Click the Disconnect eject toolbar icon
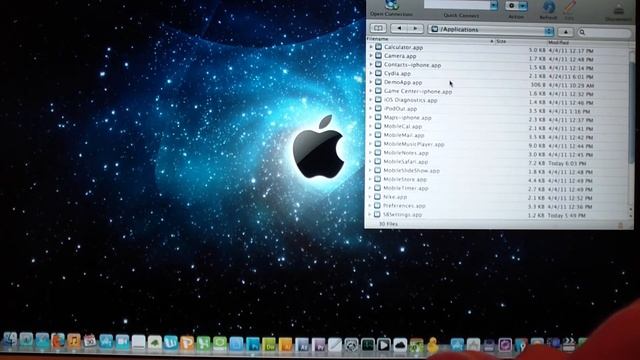Image resolution: width=640 pixels, height=360 pixels. [619, 9]
